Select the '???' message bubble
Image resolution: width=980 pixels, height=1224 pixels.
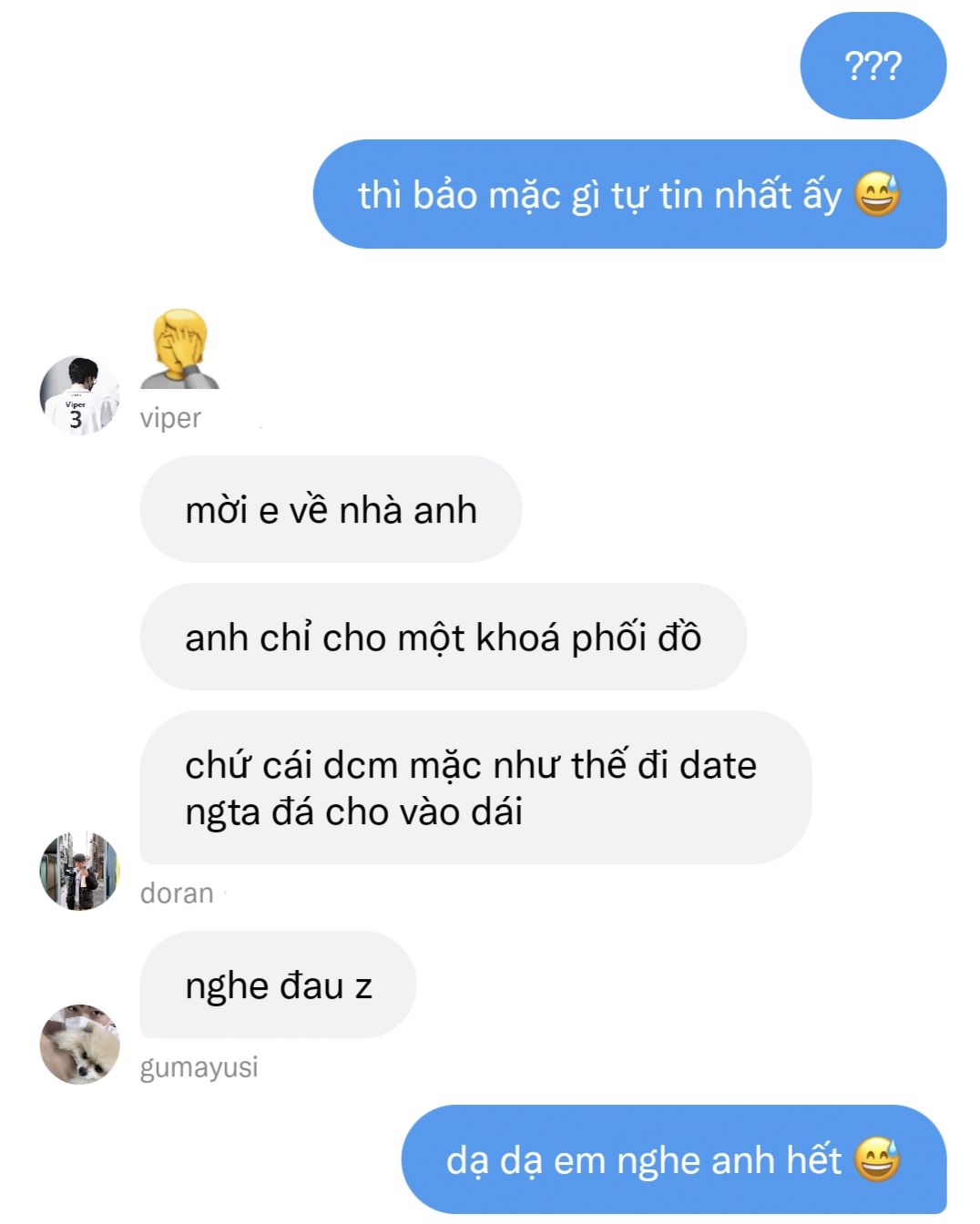[873, 66]
